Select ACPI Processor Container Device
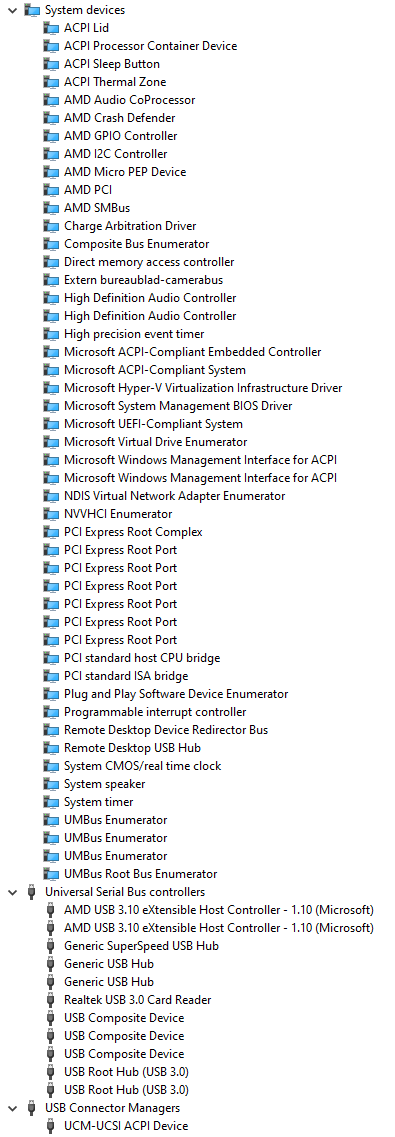Image resolution: width=395 pixels, height=1137 pixels. [x=150, y=46]
